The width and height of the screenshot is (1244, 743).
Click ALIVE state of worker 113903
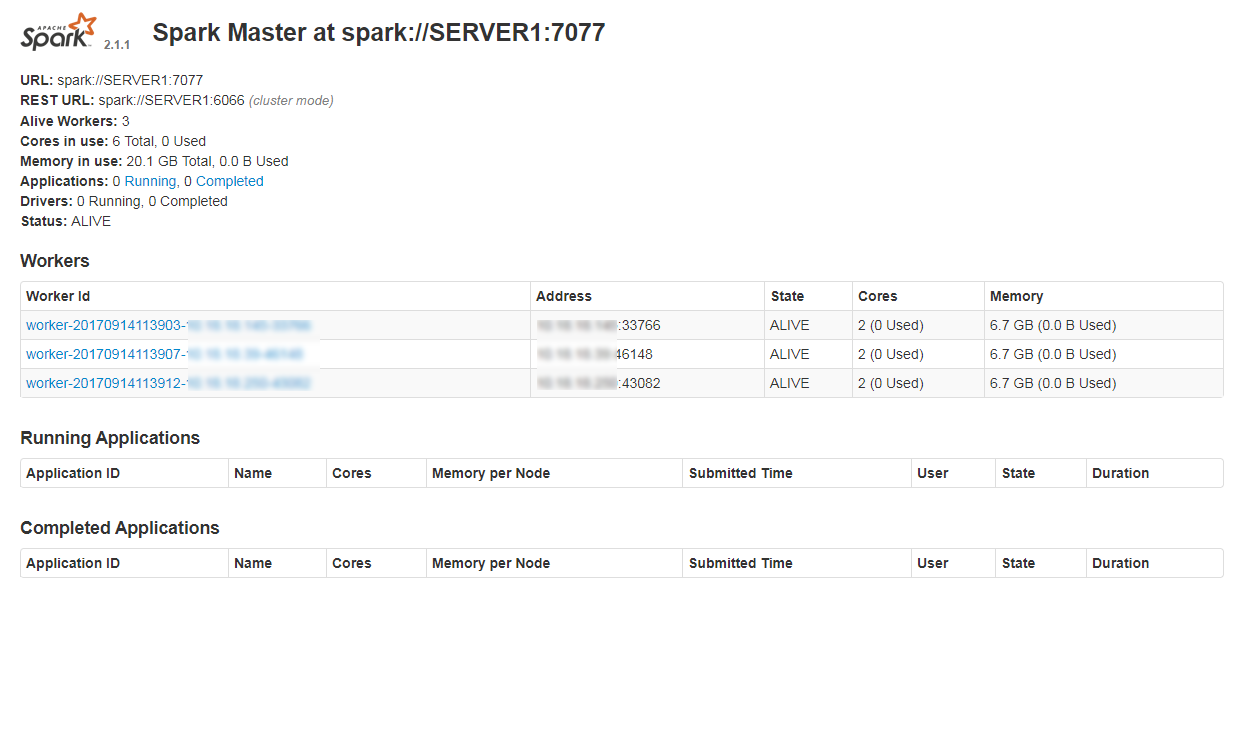click(790, 325)
